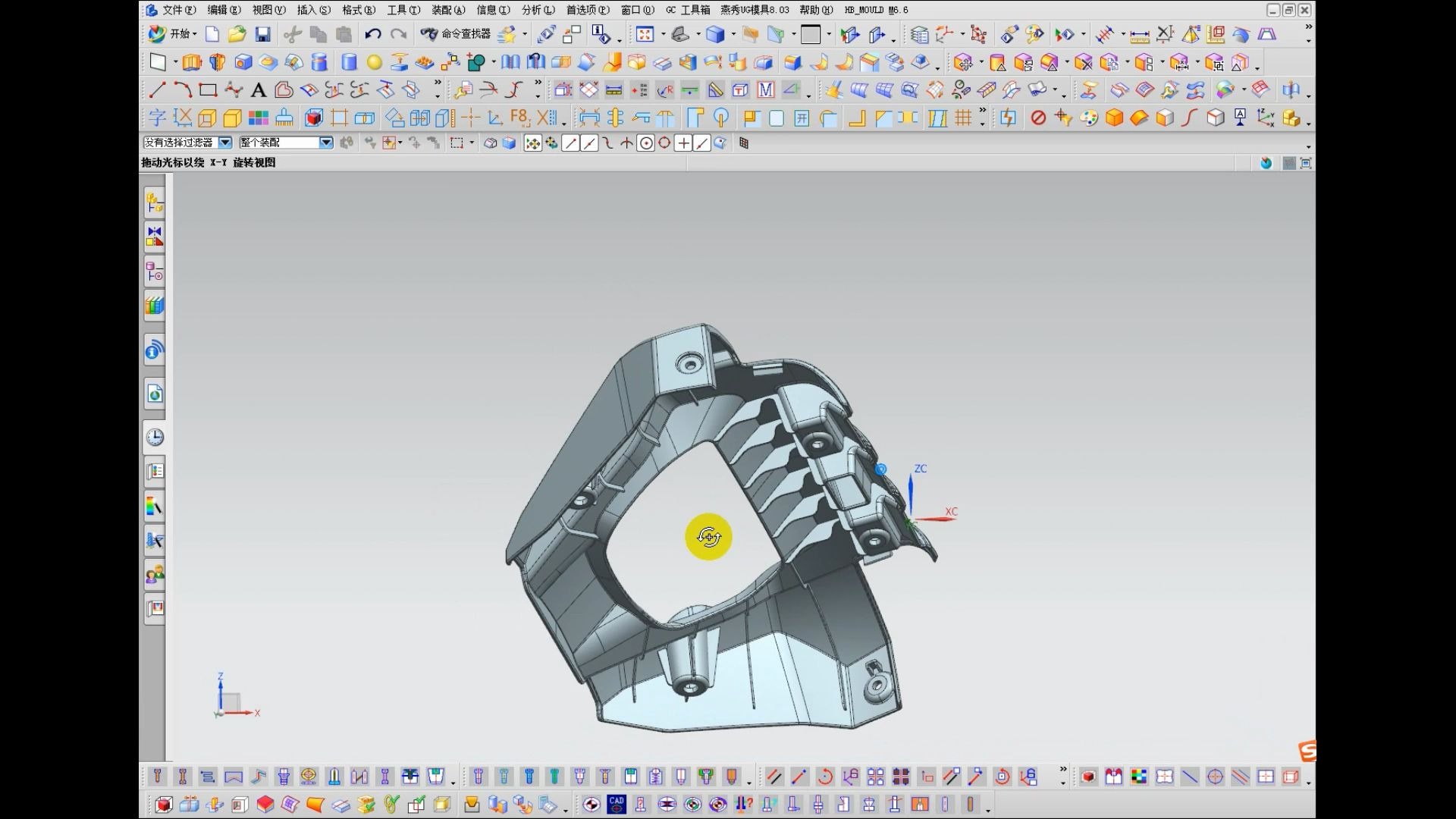This screenshot has width=1456, height=819.
Task: Select the yellow Sphere primitive tool
Action: click(x=374, y=62)
